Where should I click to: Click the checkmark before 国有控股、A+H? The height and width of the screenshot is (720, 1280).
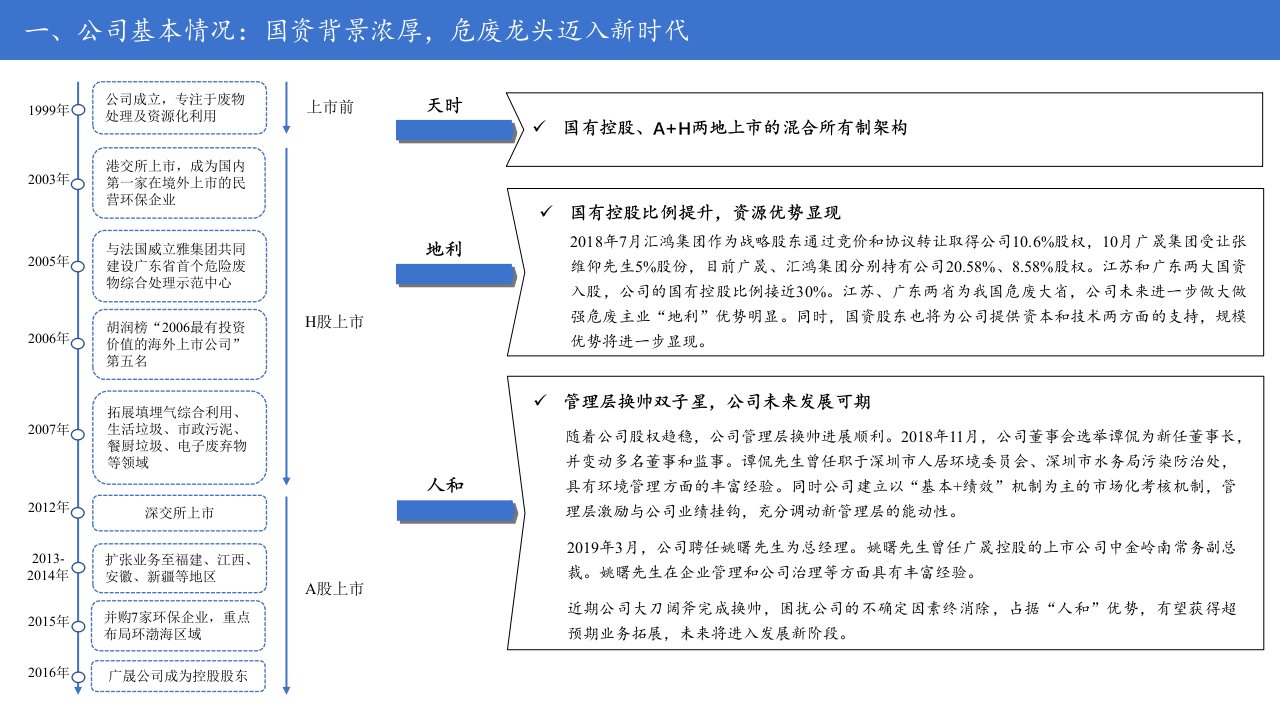[x=540, y=128]
